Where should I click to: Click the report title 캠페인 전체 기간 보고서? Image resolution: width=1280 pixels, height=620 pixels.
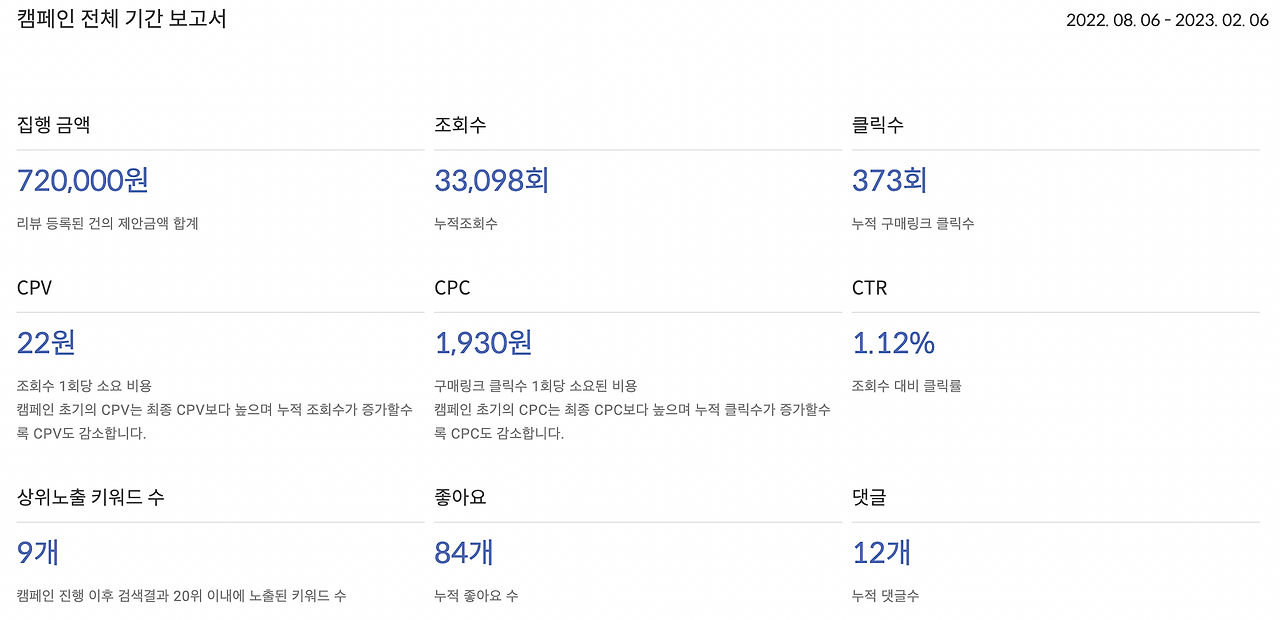coord(122,19)
